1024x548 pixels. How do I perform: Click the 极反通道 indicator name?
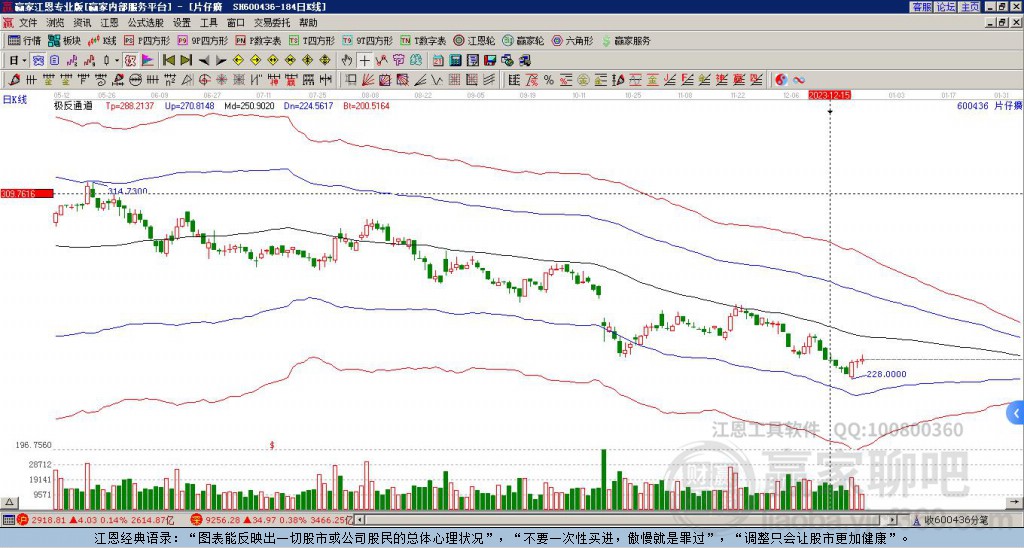(73, 106)
